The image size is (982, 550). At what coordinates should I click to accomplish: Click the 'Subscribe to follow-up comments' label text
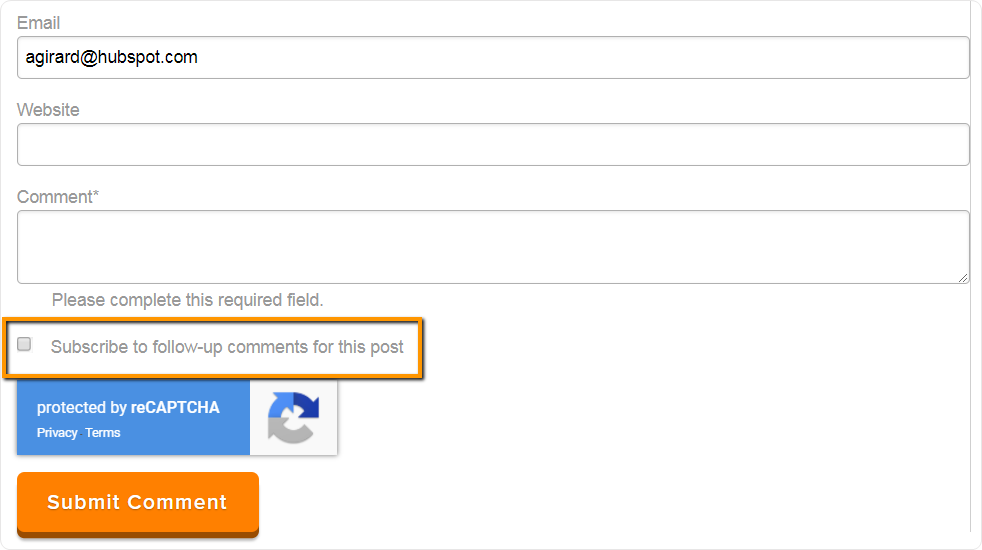coord(227,347)
